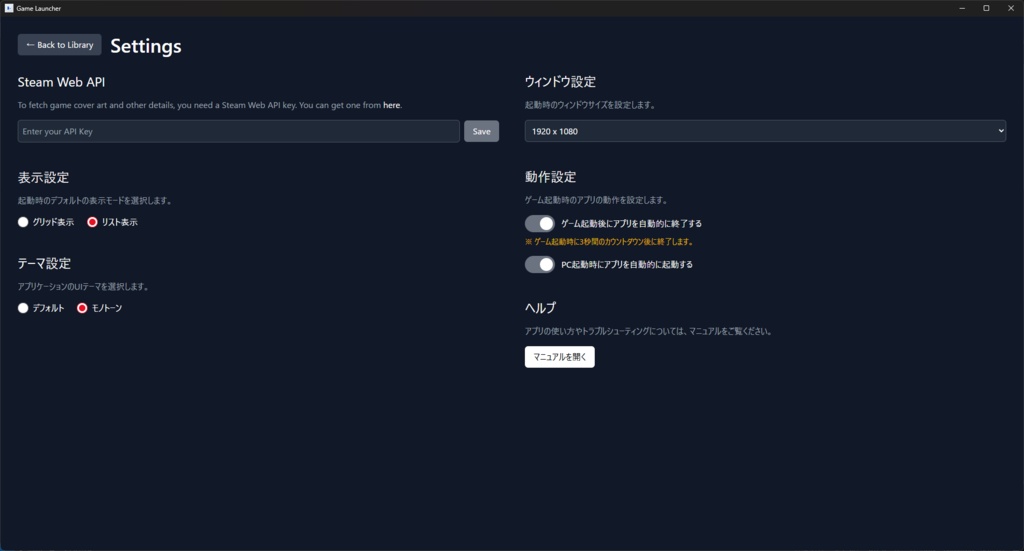The height and width of the screenshot is (551, 1024).
Task: Maximize the Game Launcher window
Action: 986,8
